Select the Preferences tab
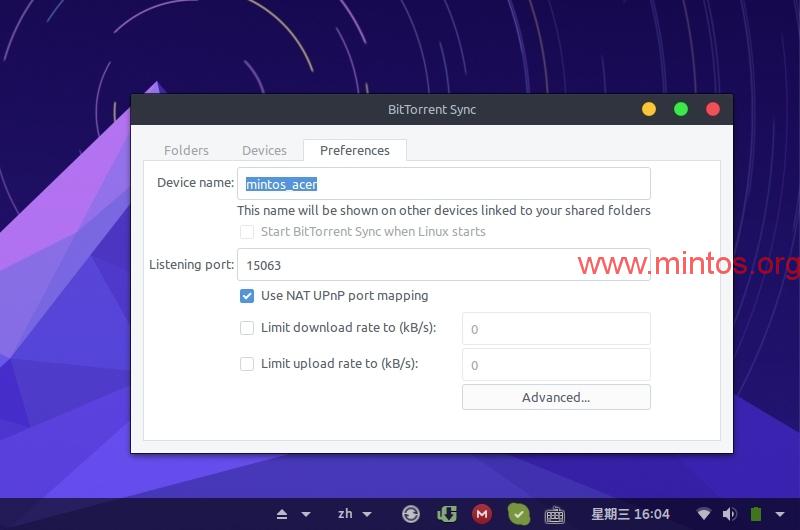800x530 pixels. click(x=355, y=150)
